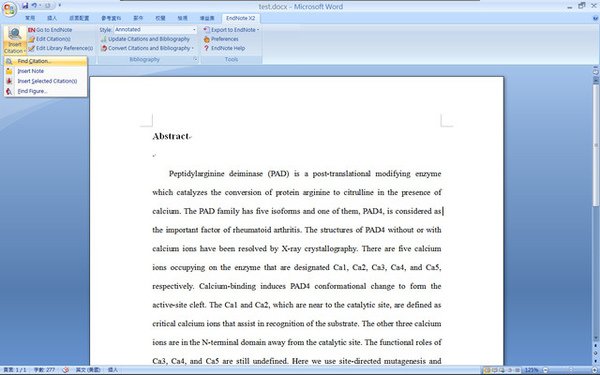Open EndNote Preferences
Screen dimensions: 600x375
coord(221,39)
